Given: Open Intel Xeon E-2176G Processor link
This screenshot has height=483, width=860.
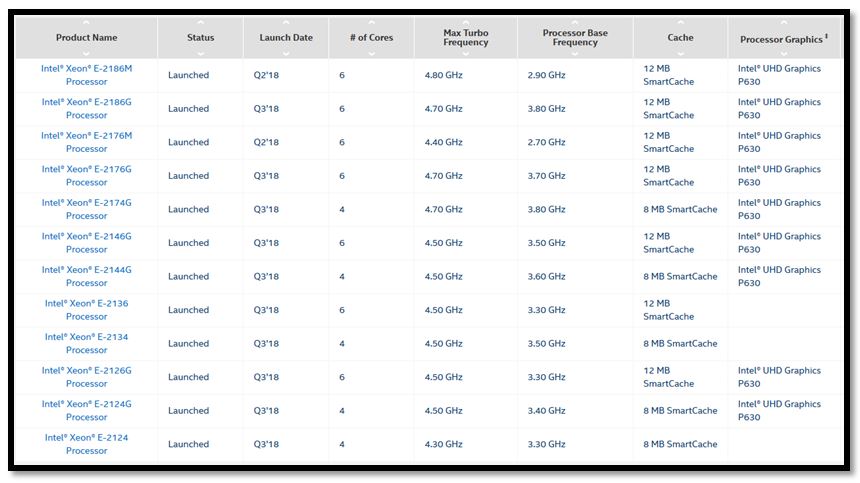Looking at the screenshot, I should (x=86, y=176).
